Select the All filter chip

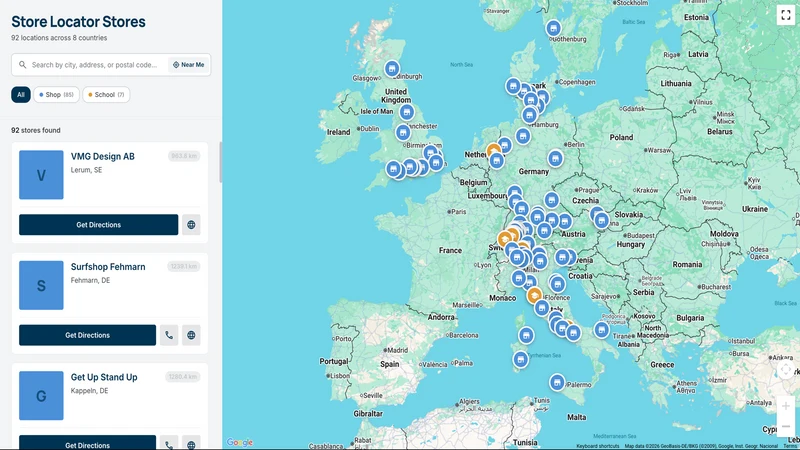coord(21,94)
